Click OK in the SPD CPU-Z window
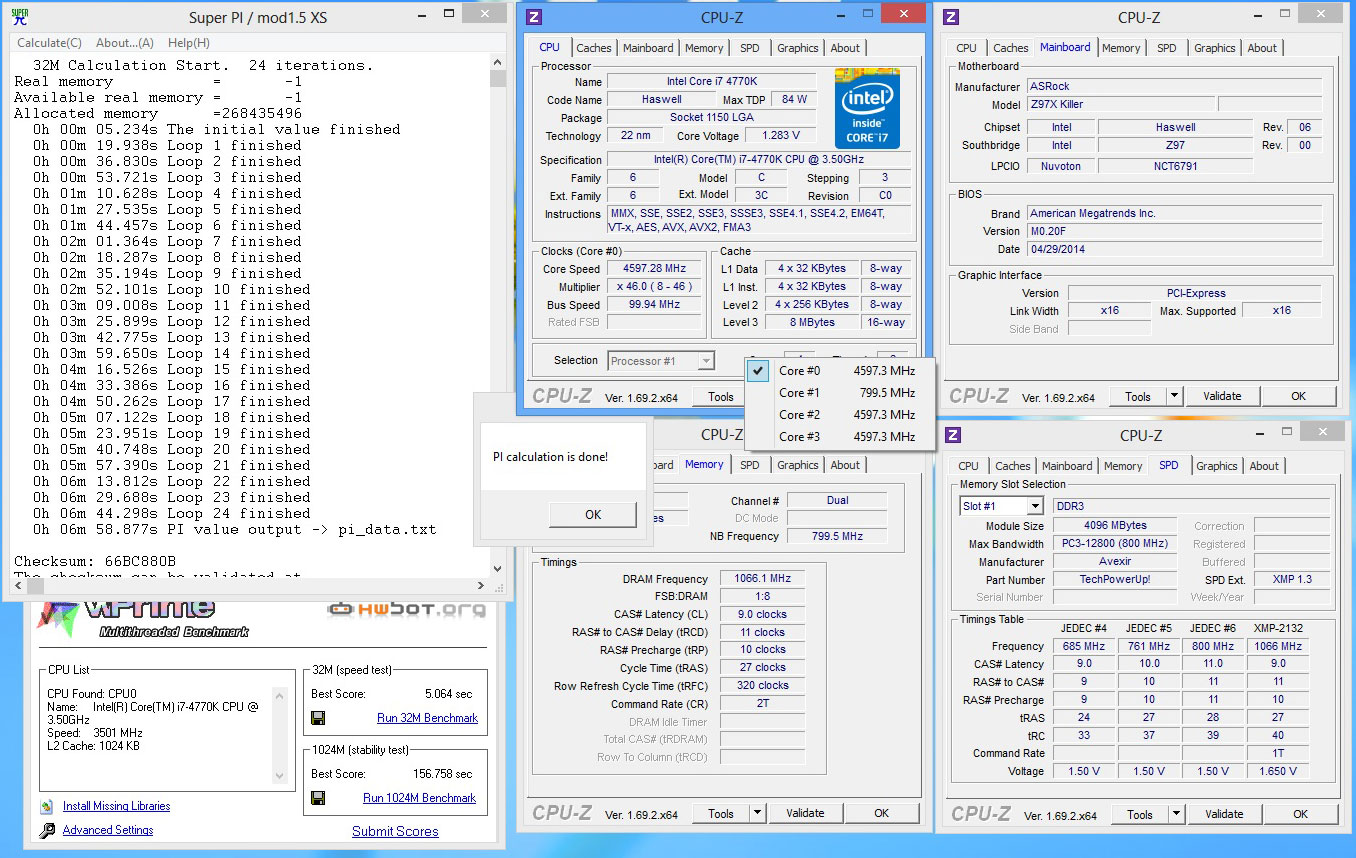The width and height of the screenshot is (1356, 858). 1300,814
